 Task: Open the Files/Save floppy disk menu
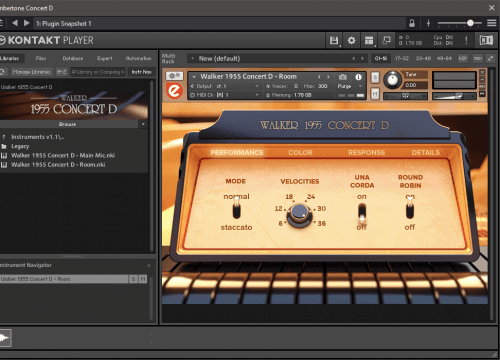click(334, 41)
